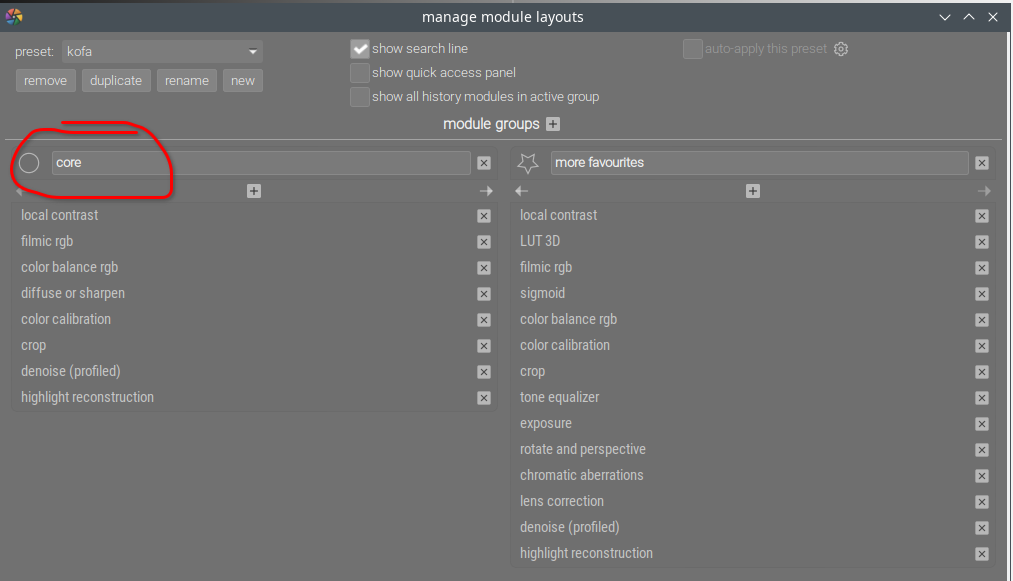Remove local contrast from the core group
Screen dimensions: 1013x581
point(484,216)
